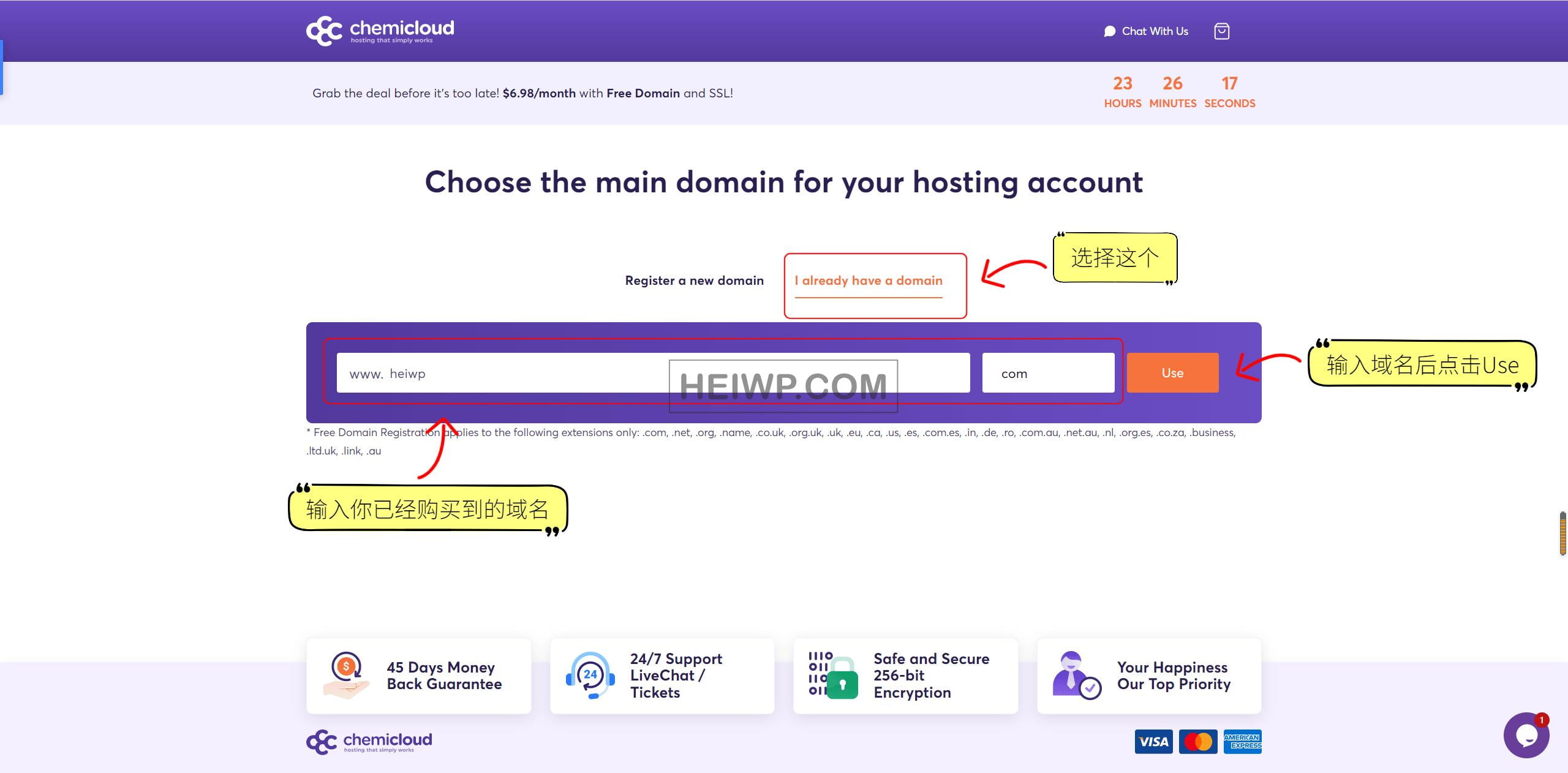Click the 24/7 support headset icon
Viewport: 1568px width, 773px height.
[590, 676]
